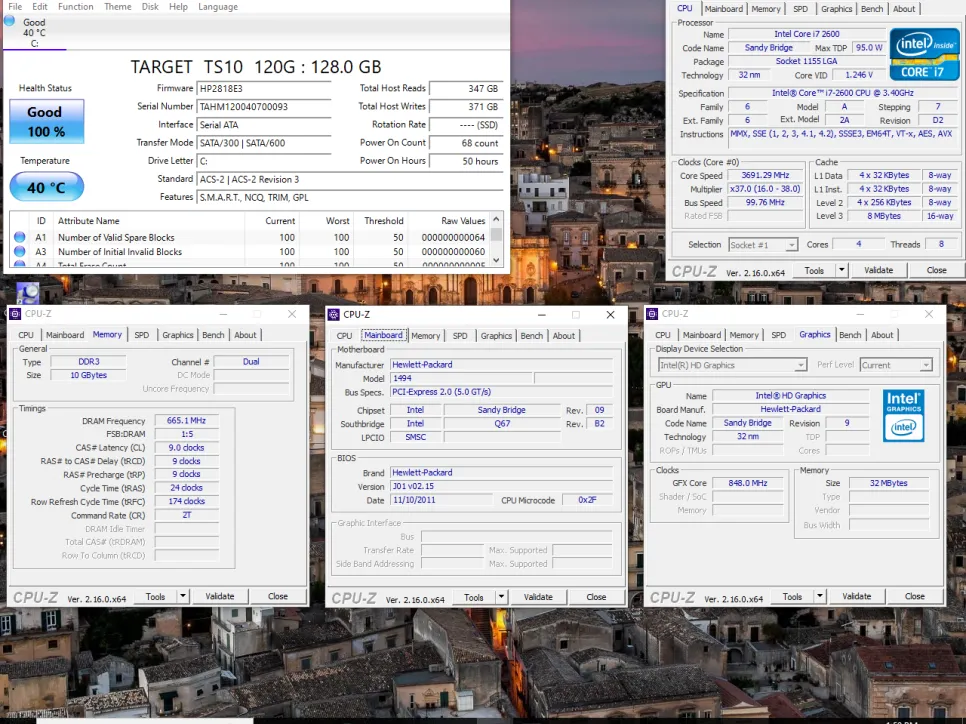Image resolution: width=966 pixels, height=724 pixels.
Task: Click the Features field S.M.A.R.T., NCQ, TRIM, GPL
Action: point(350,198)
